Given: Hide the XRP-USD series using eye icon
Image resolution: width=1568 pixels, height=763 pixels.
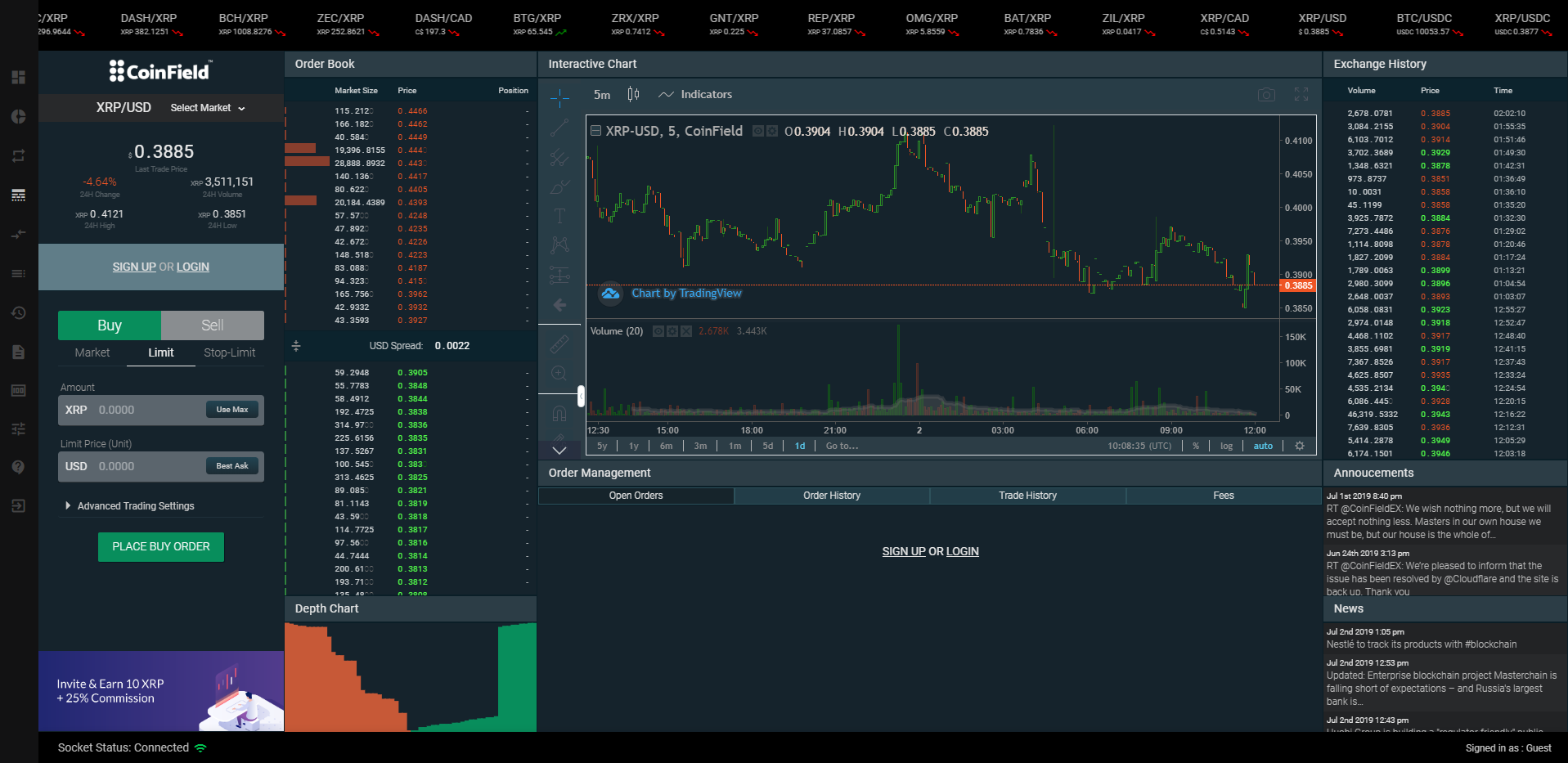Looking at the screenshot, I should (757, 131).
